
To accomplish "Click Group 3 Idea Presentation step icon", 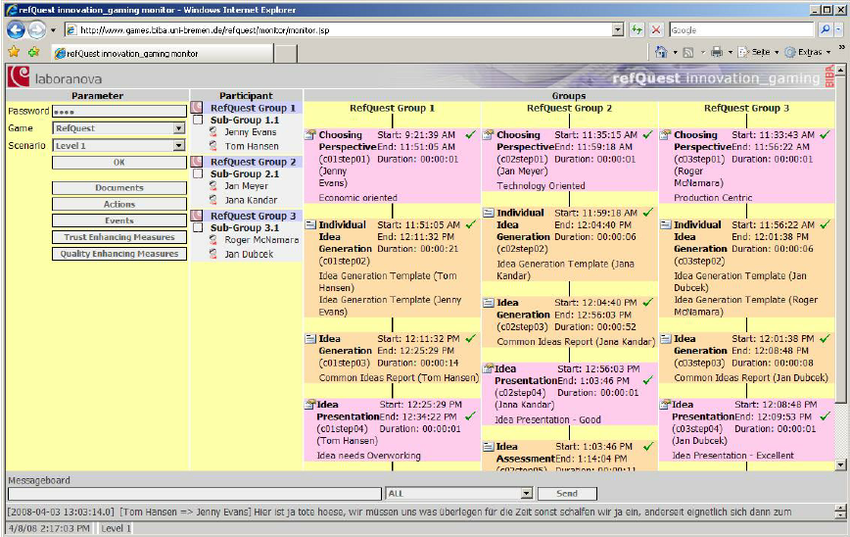I will click(665, 405).
